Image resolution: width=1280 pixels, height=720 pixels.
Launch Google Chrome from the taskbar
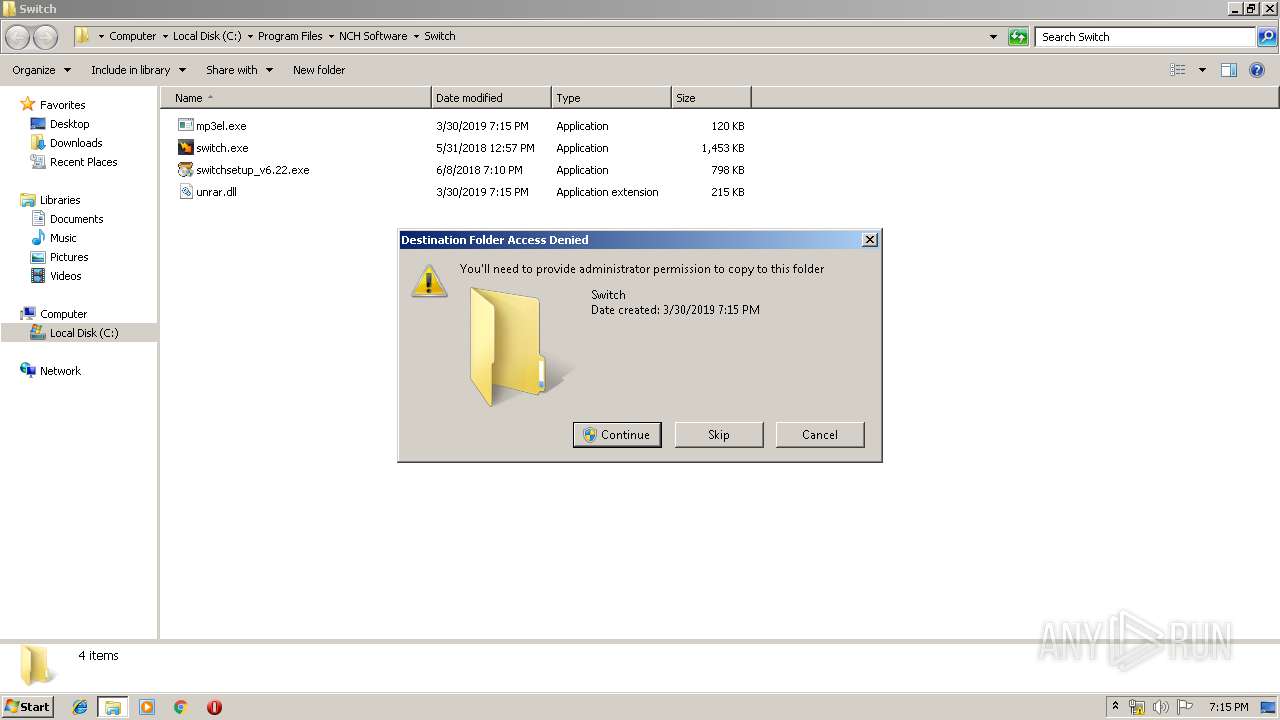[181, 707]
